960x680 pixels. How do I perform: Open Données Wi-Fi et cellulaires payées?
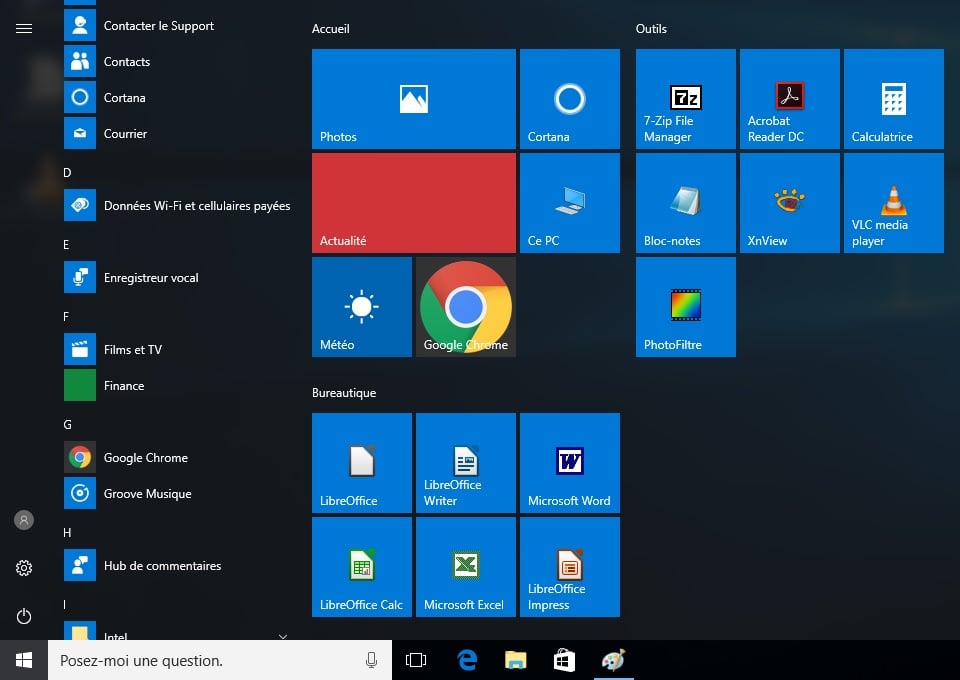click(x=178, y=206)
